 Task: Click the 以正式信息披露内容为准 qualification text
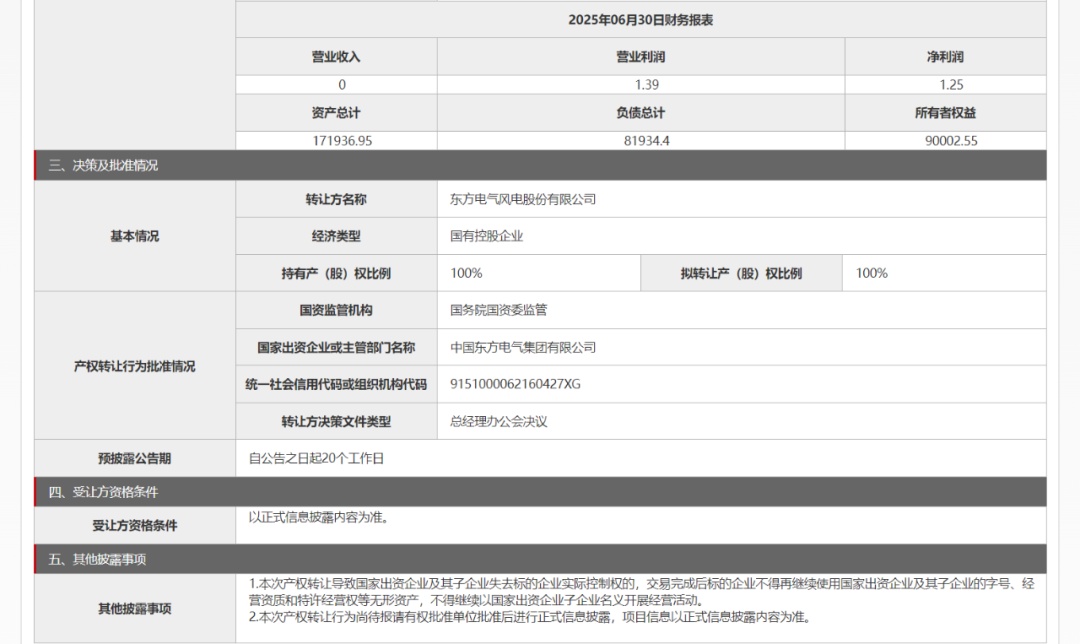point(319,518)
